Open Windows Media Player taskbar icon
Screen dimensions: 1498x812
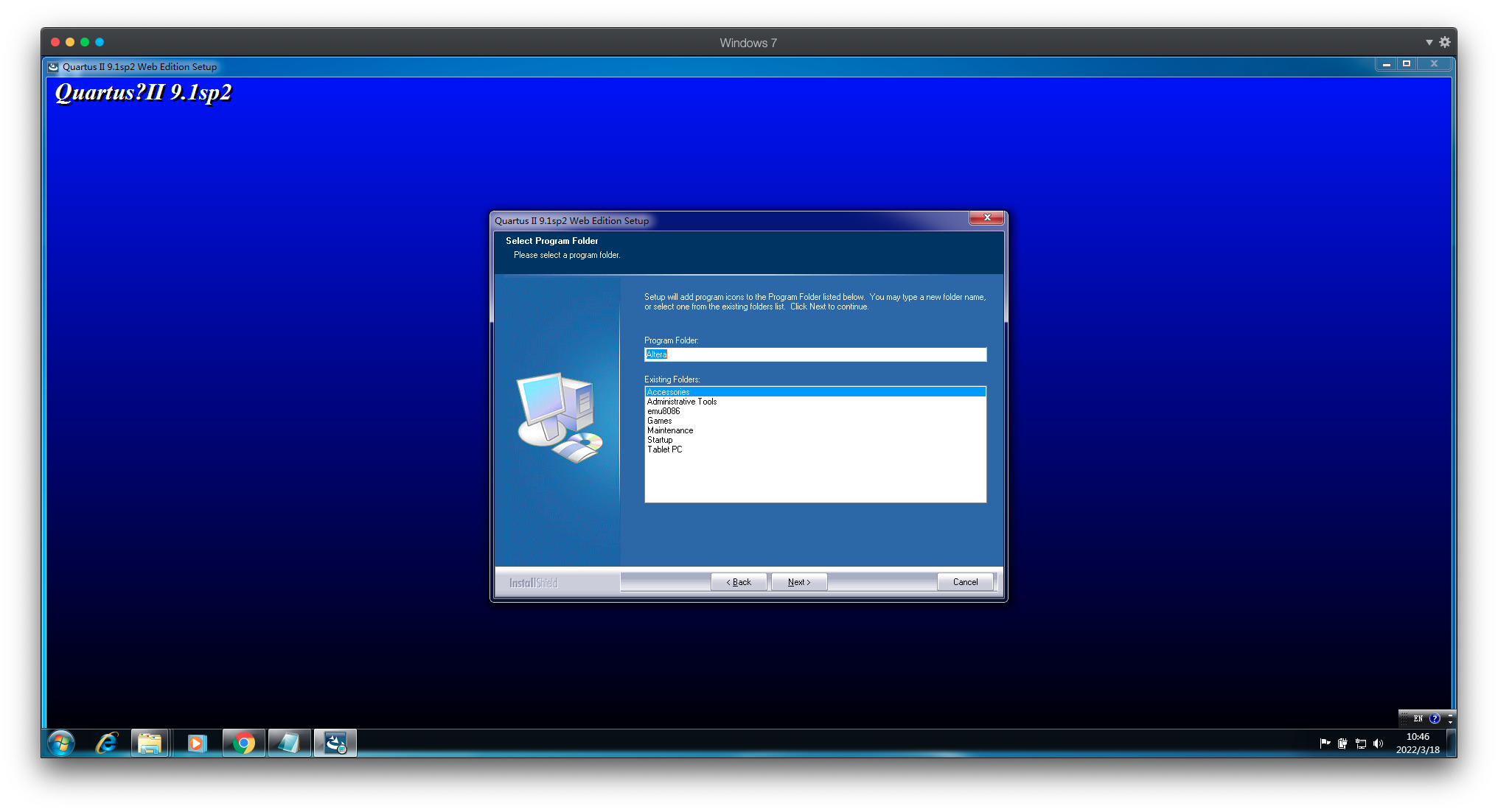pyautogui.click(x=196, y=743)
